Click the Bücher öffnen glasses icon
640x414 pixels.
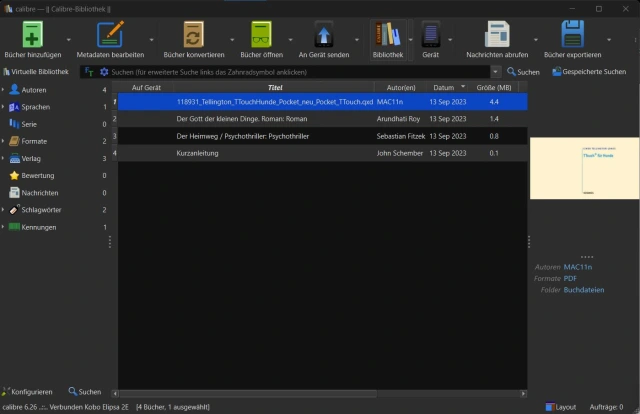[x=261, y=34]
